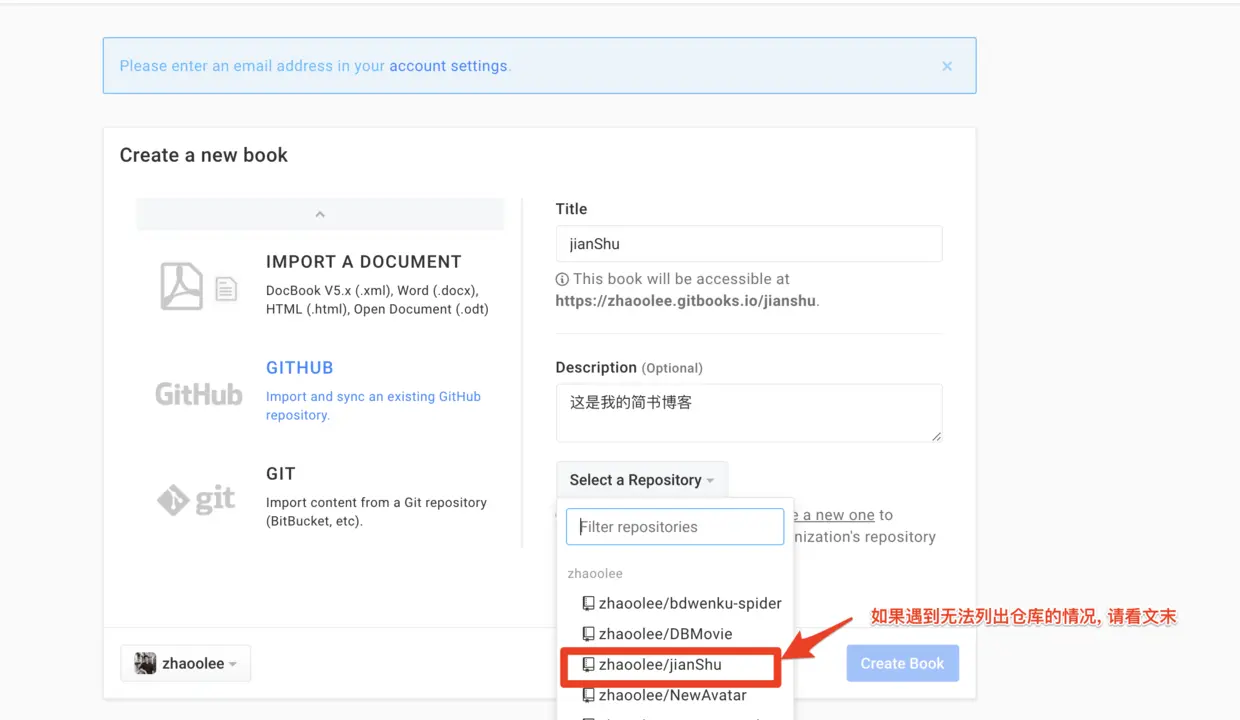Click repo icon beside zhaoolee/DBMovie
1240x720 pixels.
point(589,634)
